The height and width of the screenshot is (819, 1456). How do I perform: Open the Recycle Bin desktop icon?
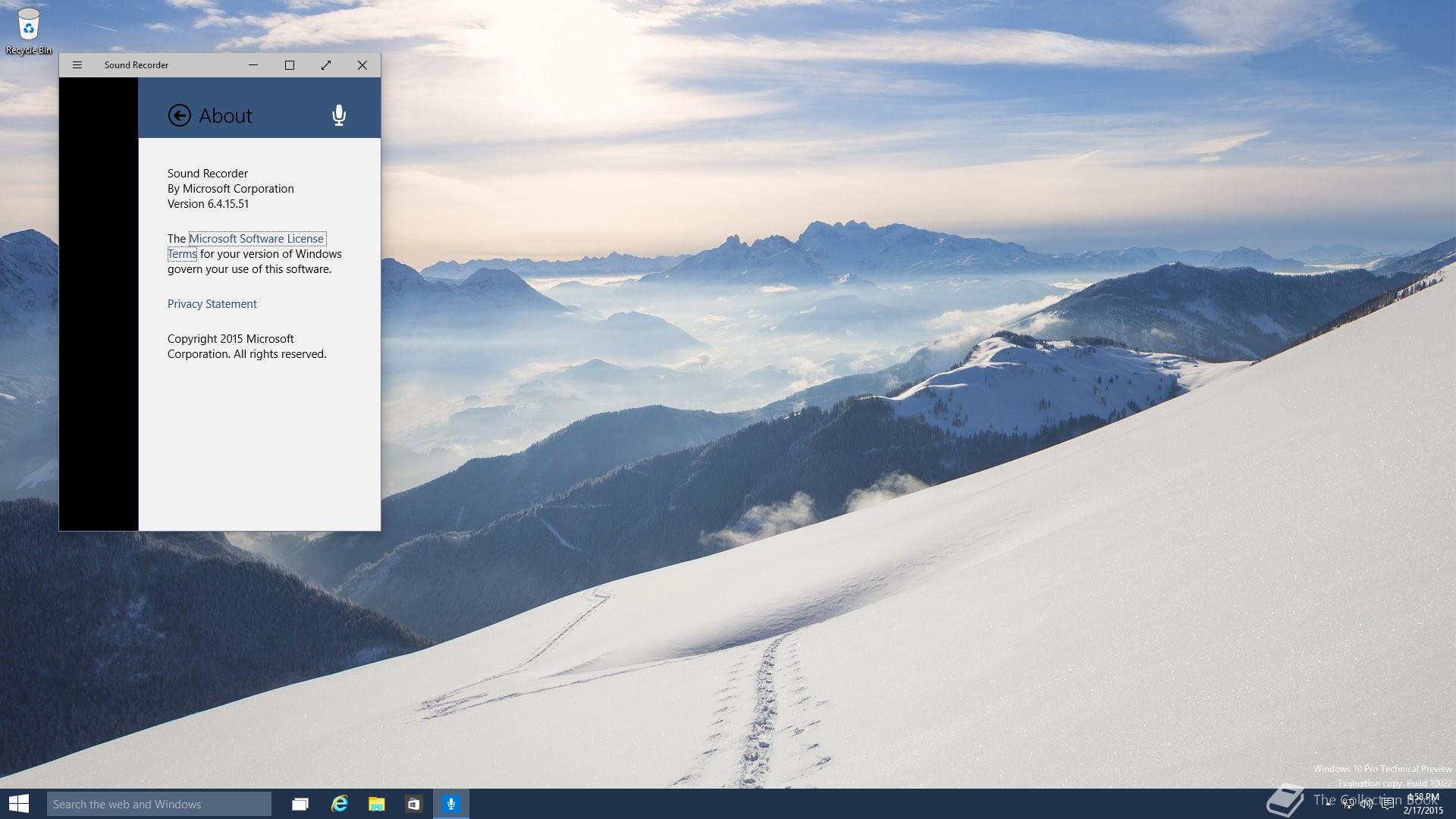coord(29,31)
